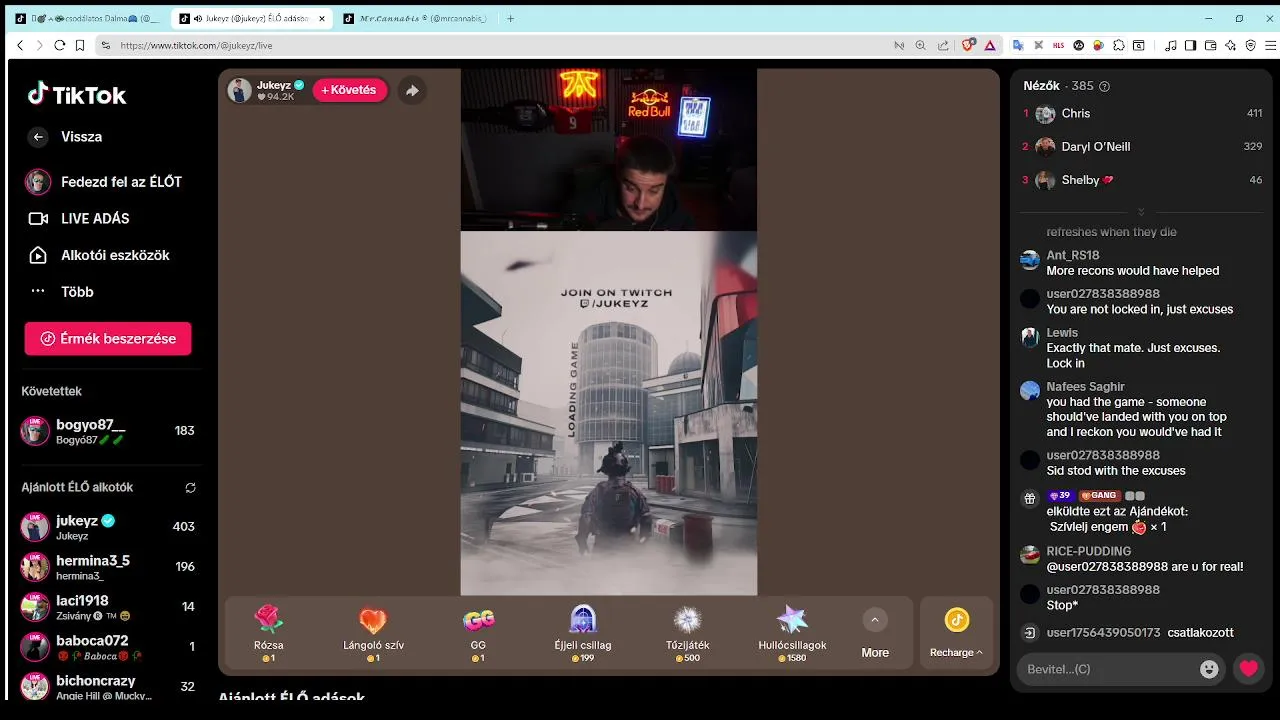
Task: Open hermina3_5 live channel
Action: click(x=108, y=567)
